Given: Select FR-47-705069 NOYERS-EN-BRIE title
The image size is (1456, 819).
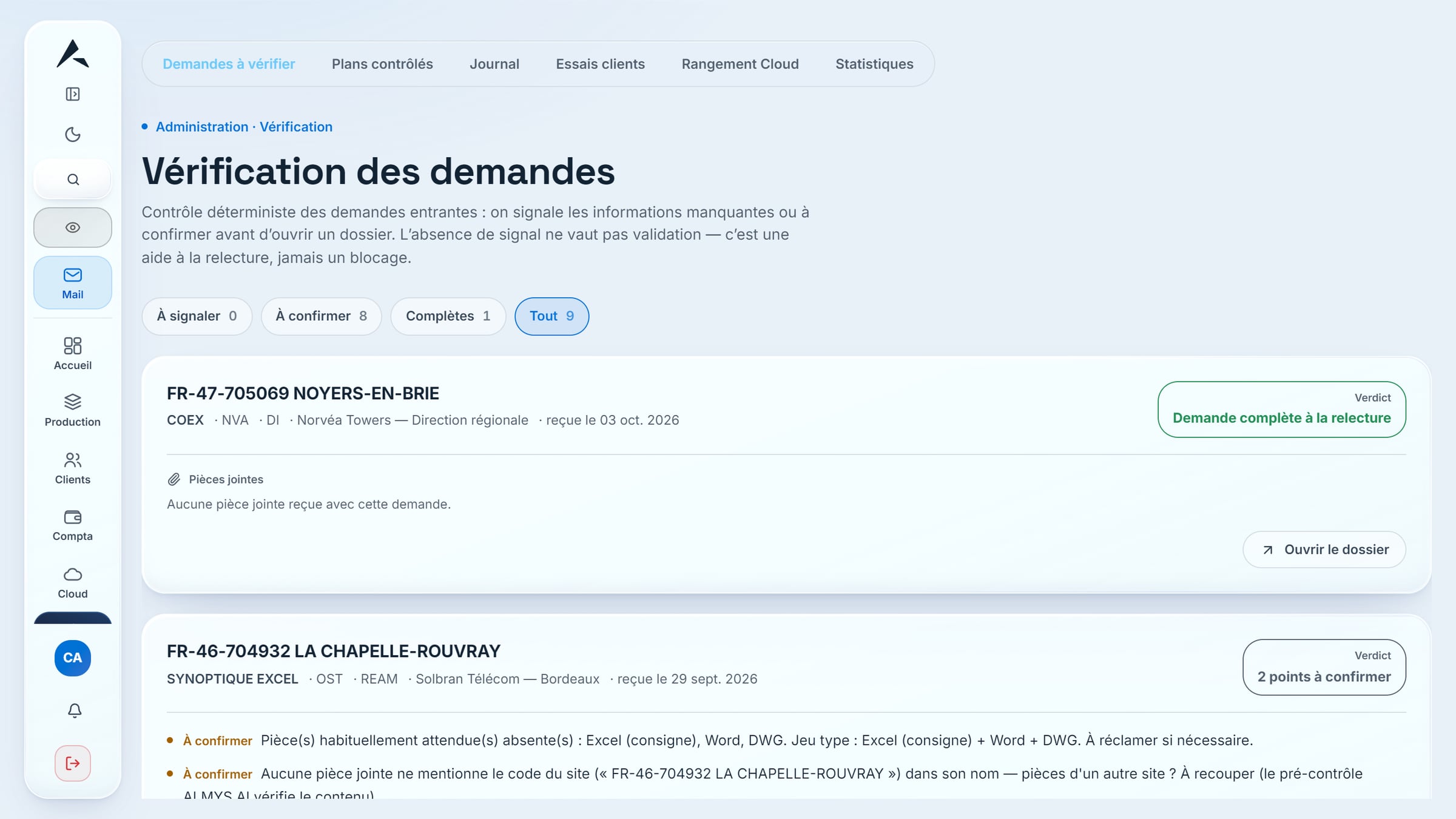Looking at the screenshot, I should [x=303, y=393].
